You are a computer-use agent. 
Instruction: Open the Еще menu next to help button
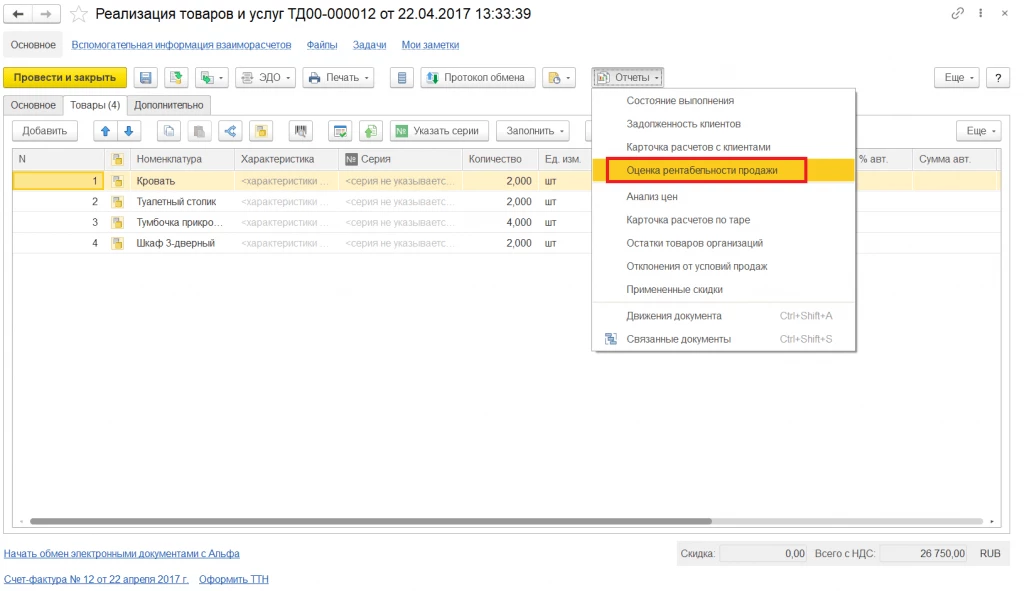pyautogui.click(x=957, y=78)
